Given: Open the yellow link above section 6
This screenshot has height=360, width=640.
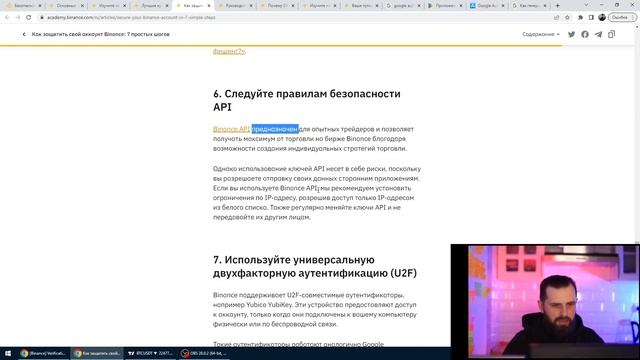Looking at the screenshot, I should [229, 51].
